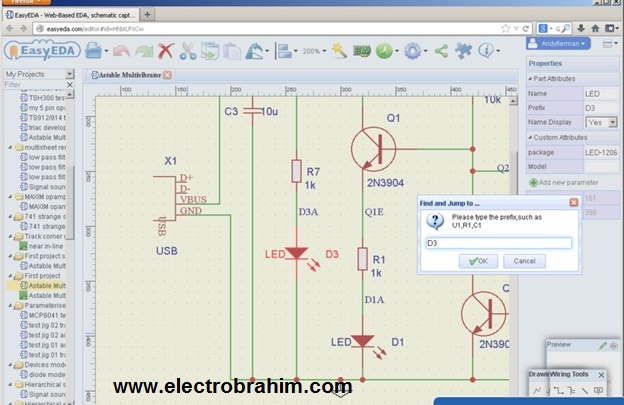Collapse the MAXIM opamp folder

10,197
